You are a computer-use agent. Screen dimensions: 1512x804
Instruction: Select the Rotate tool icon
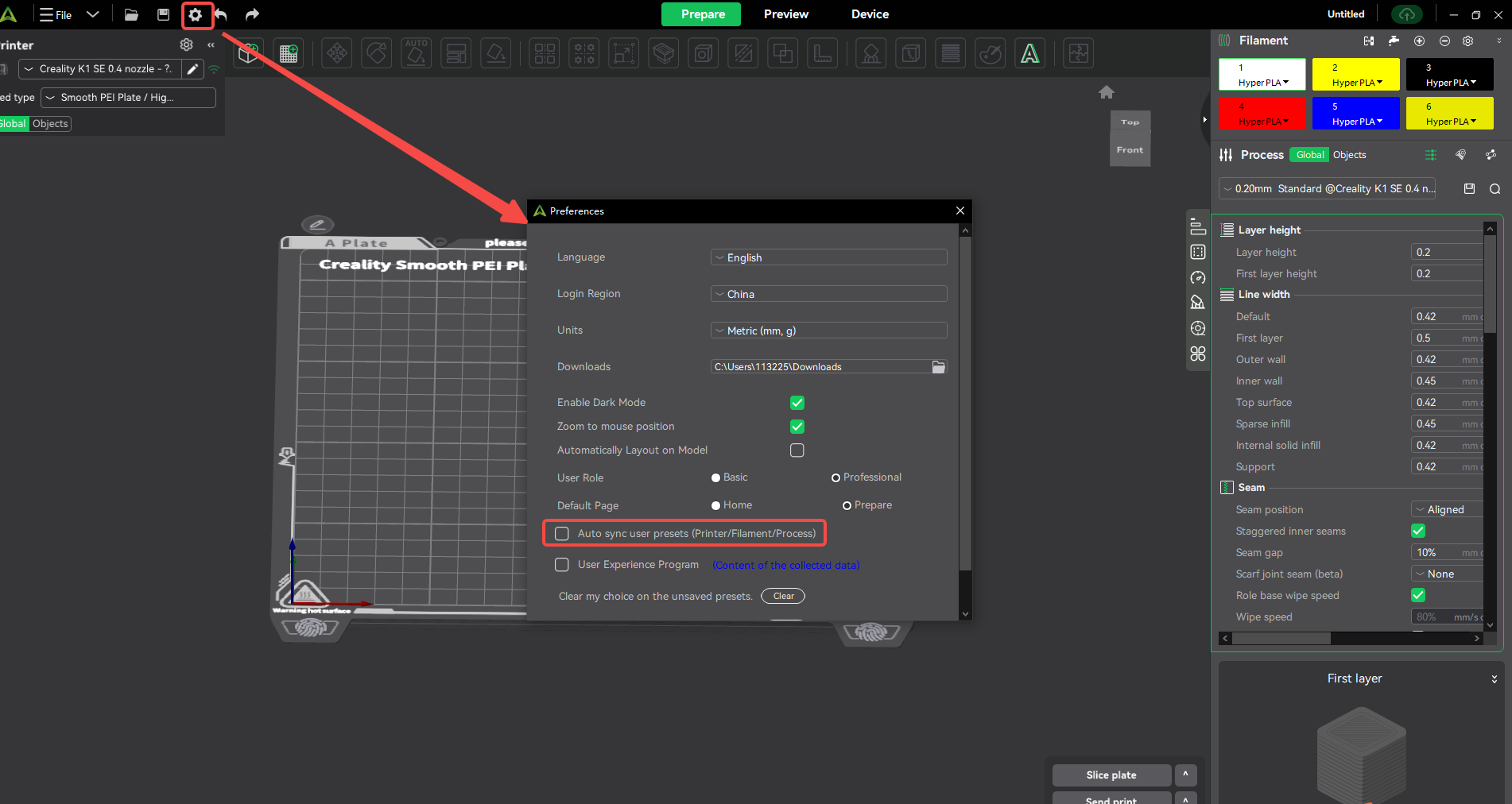(377, 53)
